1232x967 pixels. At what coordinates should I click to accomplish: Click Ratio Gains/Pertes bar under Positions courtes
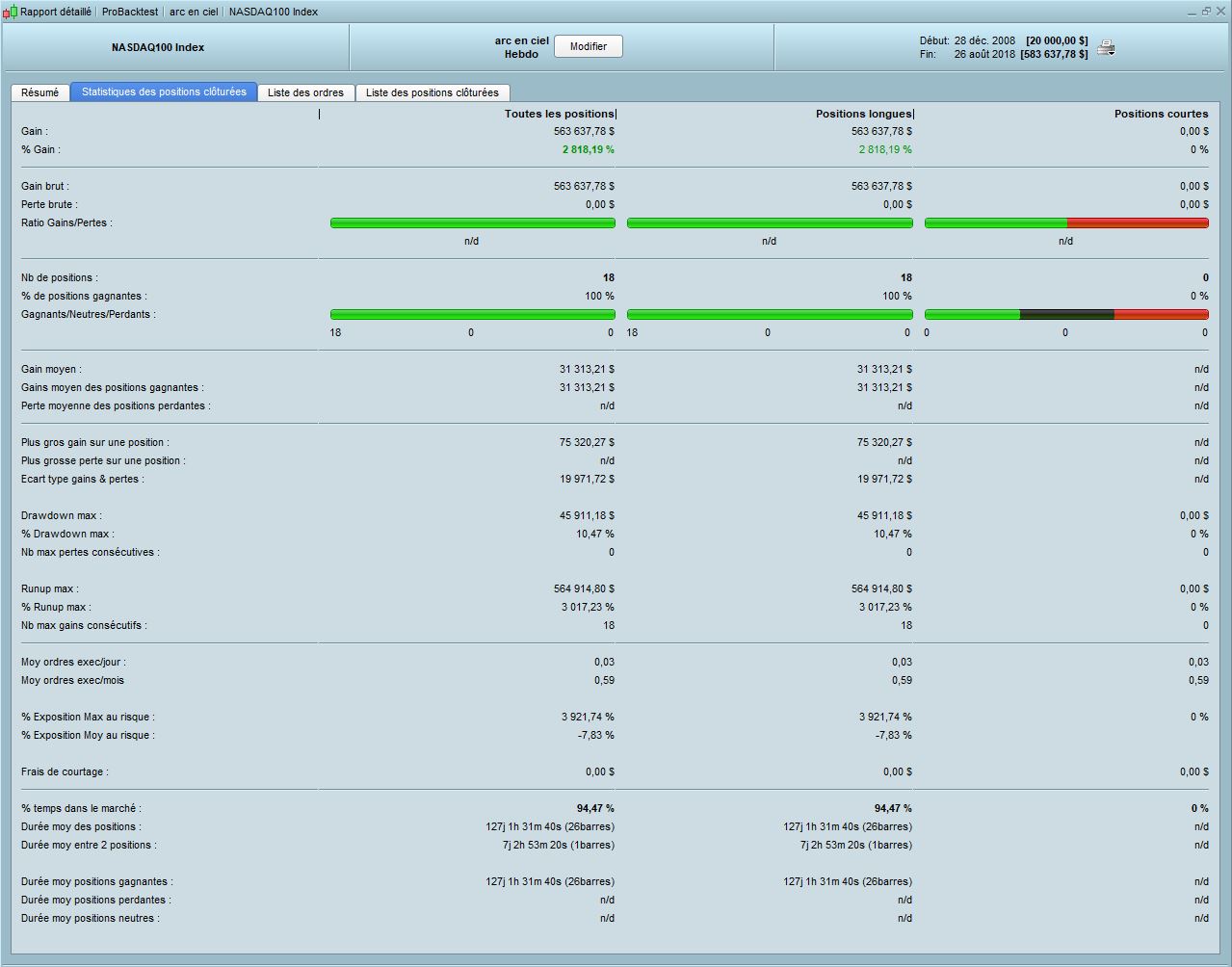pos(1066,222)
